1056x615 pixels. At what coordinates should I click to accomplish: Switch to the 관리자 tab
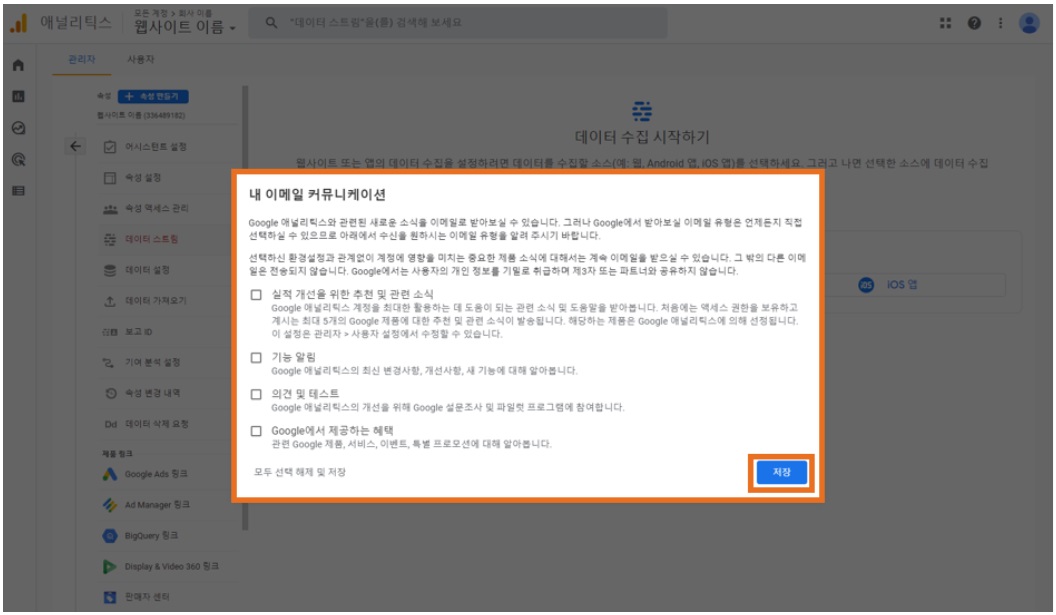tap(82, 59)
